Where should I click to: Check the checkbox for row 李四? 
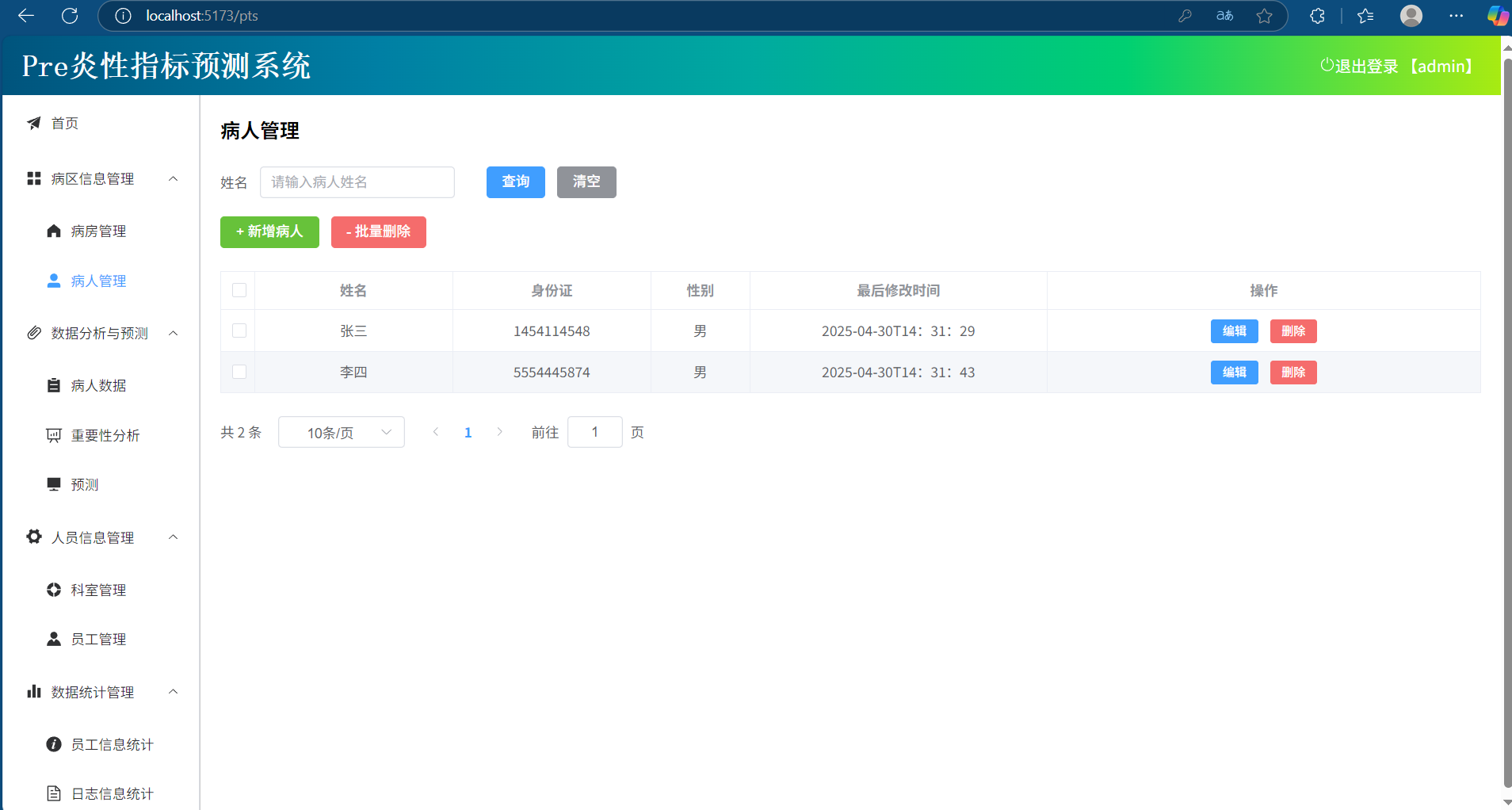click(239, 372)
